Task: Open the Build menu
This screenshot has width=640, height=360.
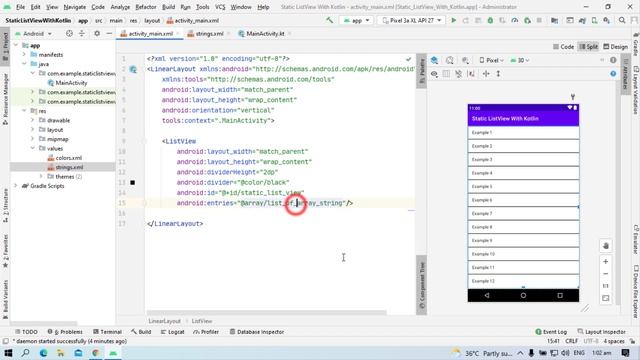Action: [x=169, y=7]
